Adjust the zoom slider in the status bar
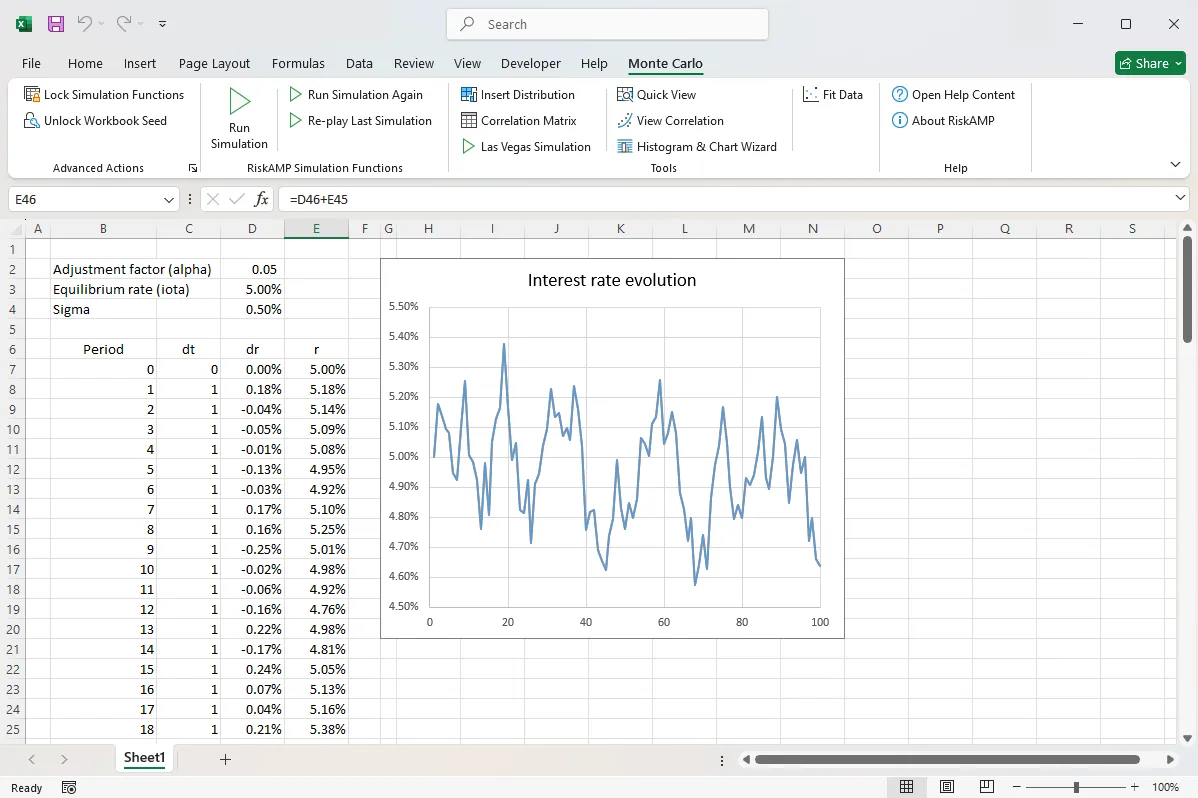This screenshot has width=1198, height=798. (1075, 787)
